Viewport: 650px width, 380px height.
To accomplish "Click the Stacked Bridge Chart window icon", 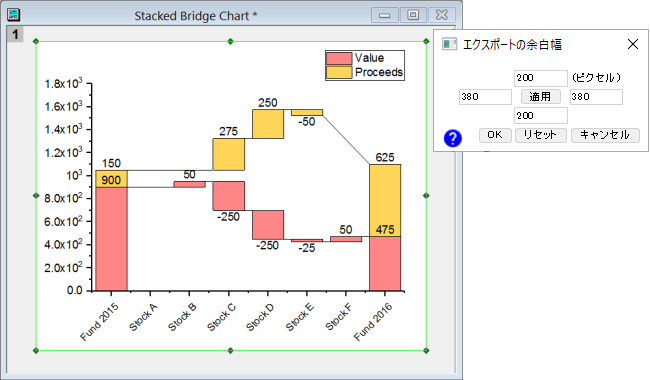I will (x=14, y=15).
